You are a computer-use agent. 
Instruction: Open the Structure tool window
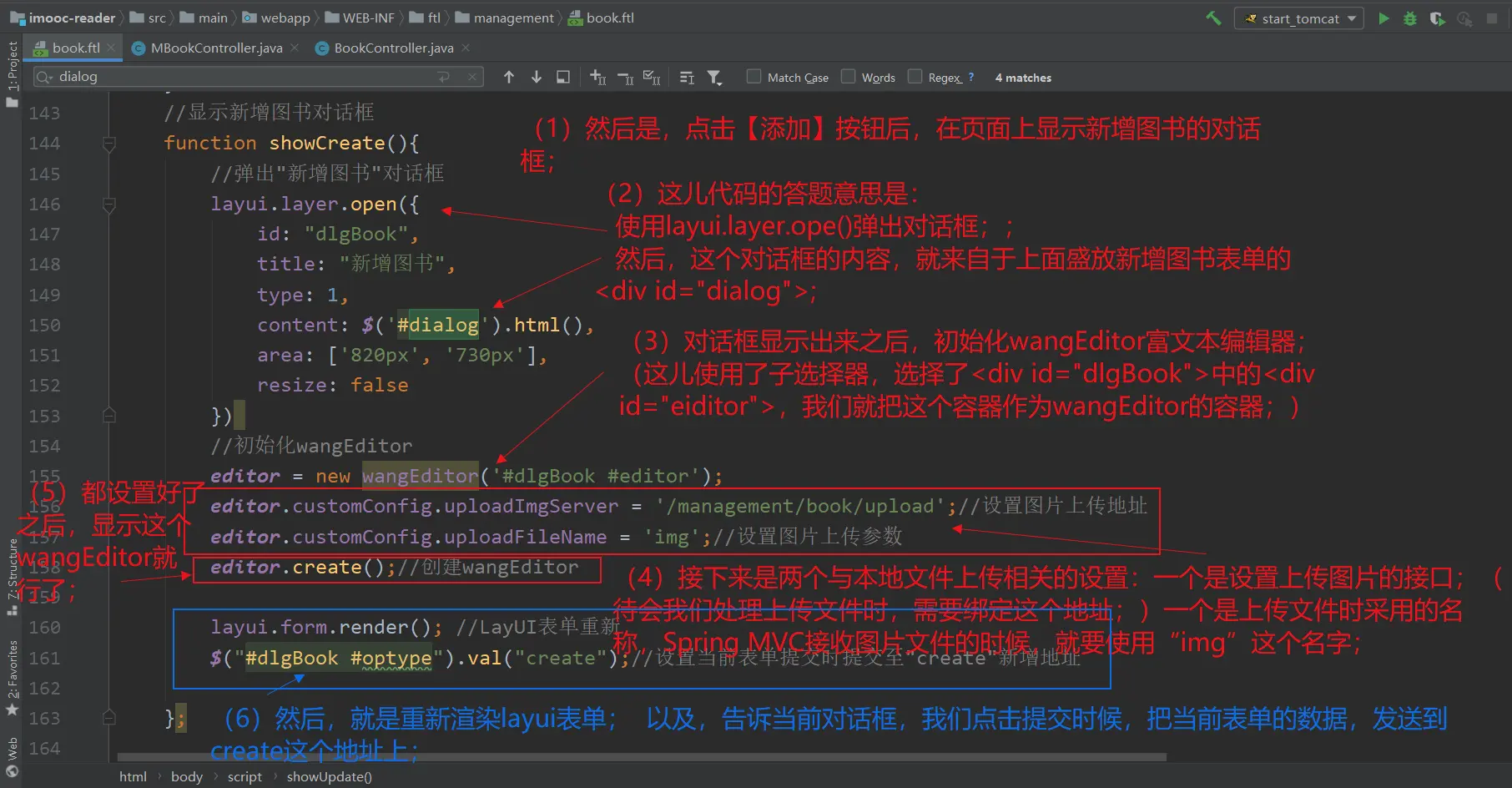12,576
